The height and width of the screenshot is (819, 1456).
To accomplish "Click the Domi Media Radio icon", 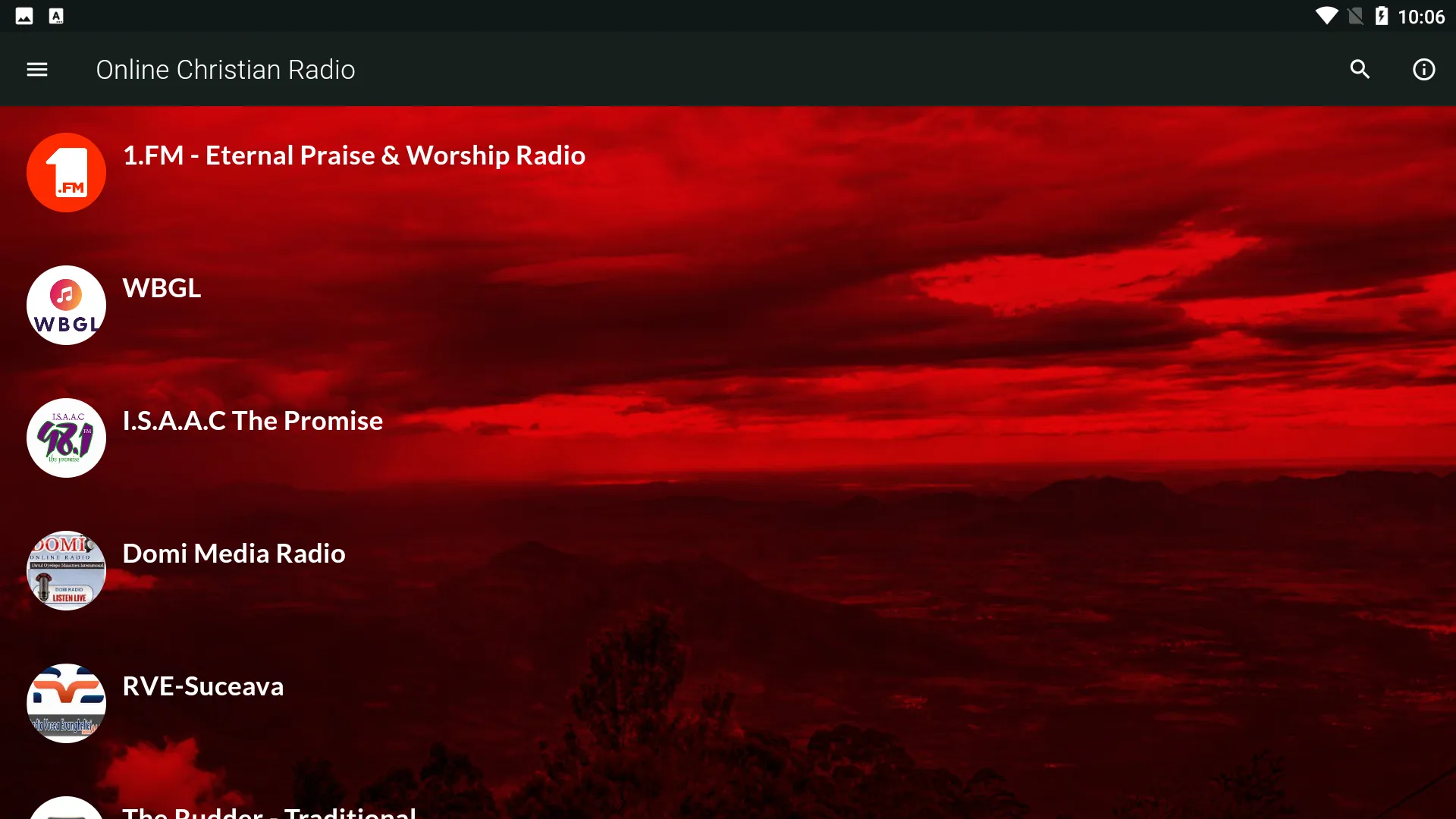I will point(66,570).
